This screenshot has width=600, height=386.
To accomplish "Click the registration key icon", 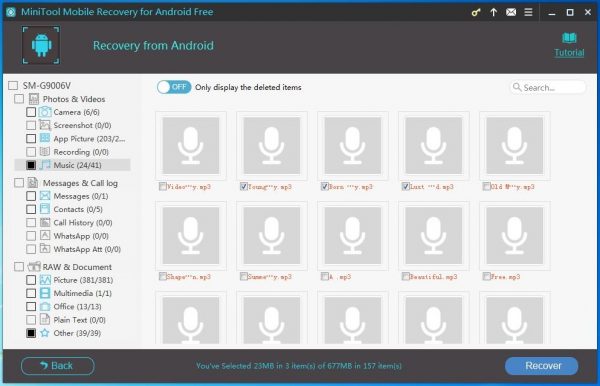I will click(476, 13).
